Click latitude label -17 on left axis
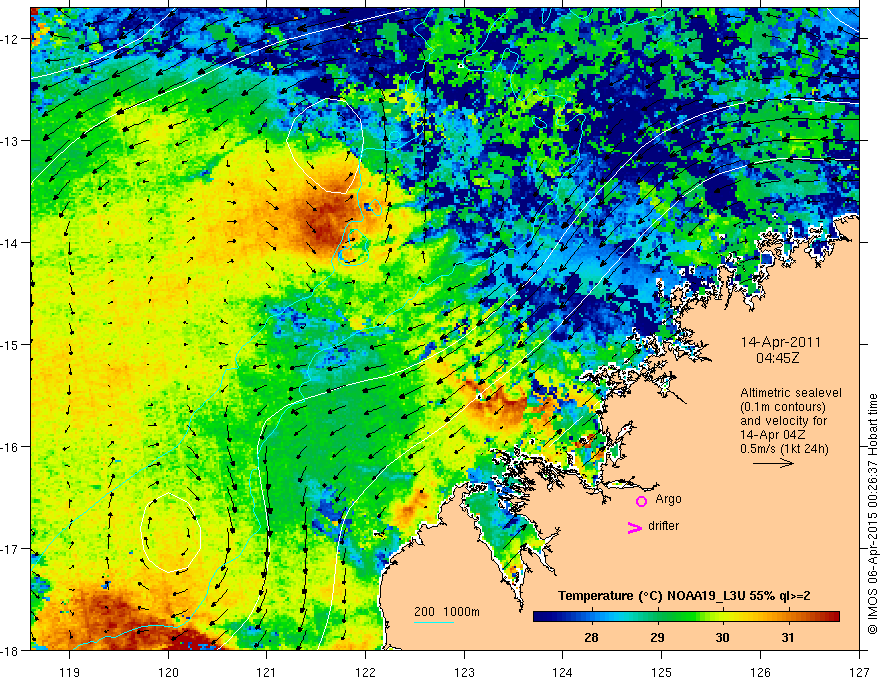The width and height of the screenshot is (880, 680). click(x=10, y=549)
